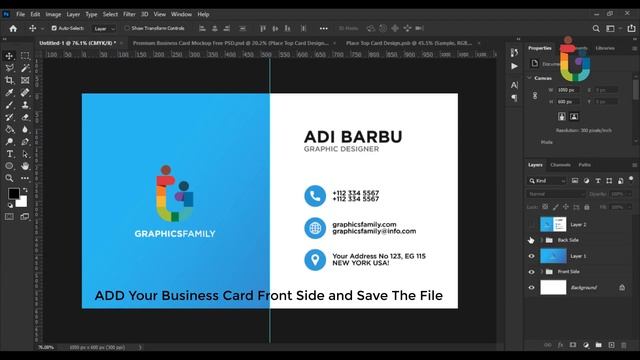
Task: Hide the Front Side group
Action: pyautogui.click(x=531, y=271)
